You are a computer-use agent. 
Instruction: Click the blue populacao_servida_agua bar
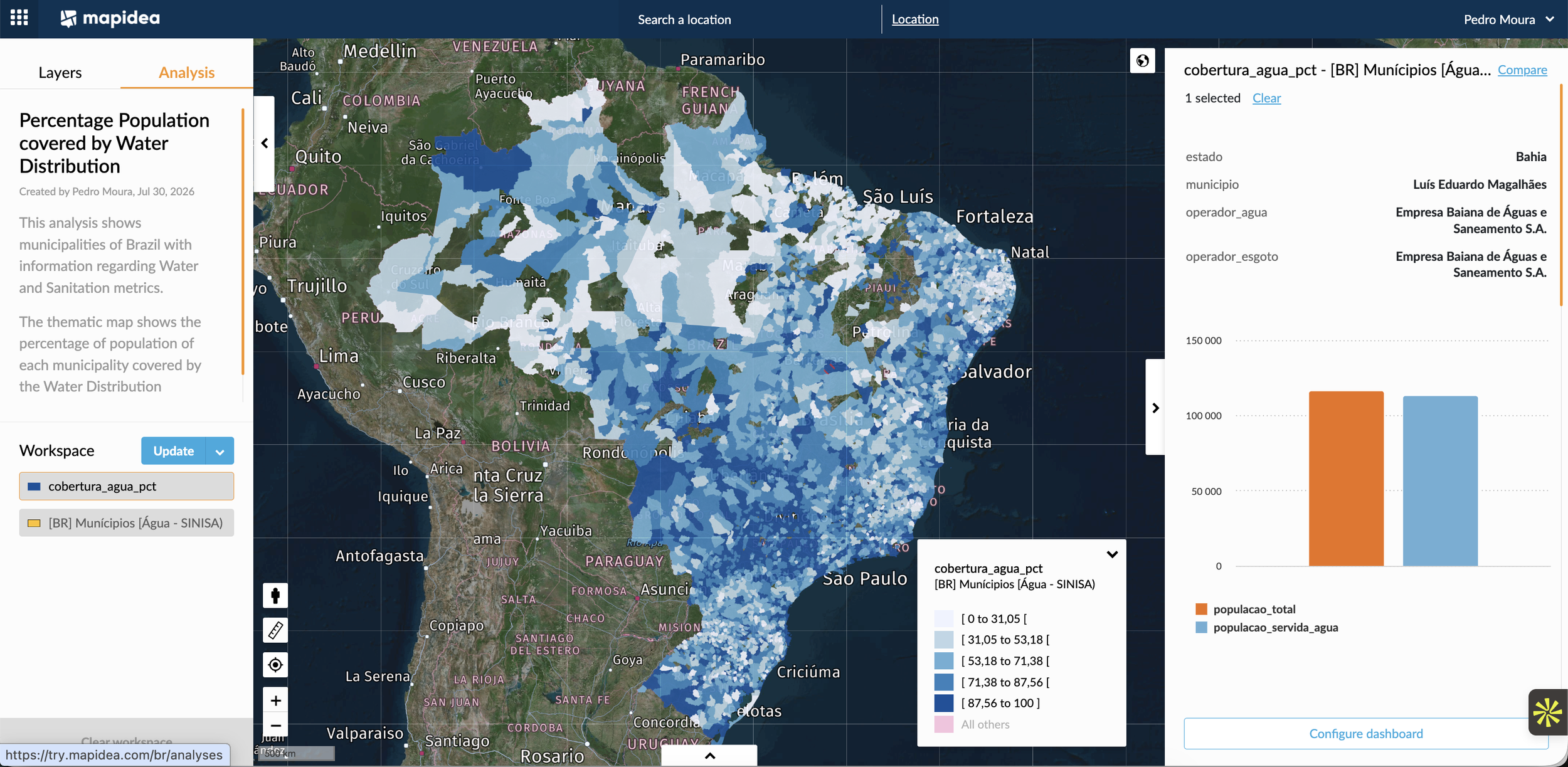coord(1440,481)
